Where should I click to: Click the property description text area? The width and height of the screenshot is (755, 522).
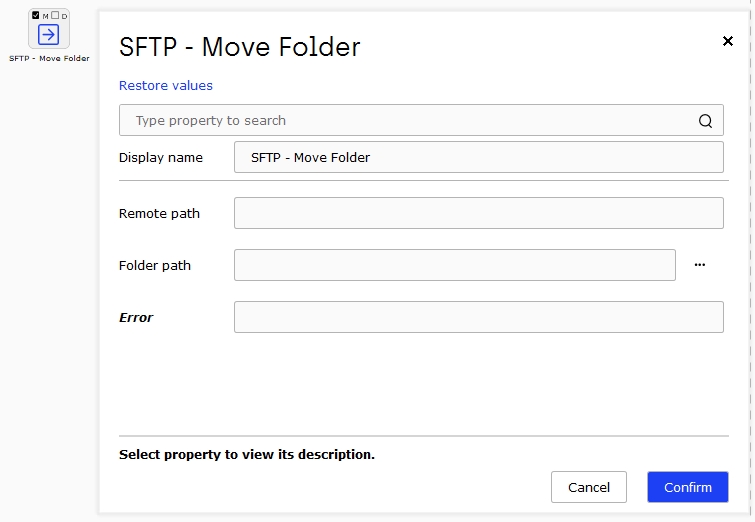click(247, 455)
